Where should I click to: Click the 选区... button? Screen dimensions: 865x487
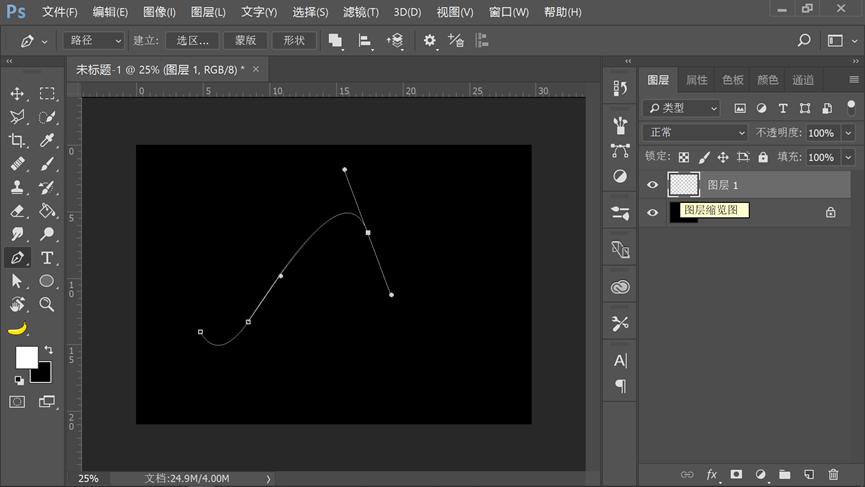coord(193,40)
